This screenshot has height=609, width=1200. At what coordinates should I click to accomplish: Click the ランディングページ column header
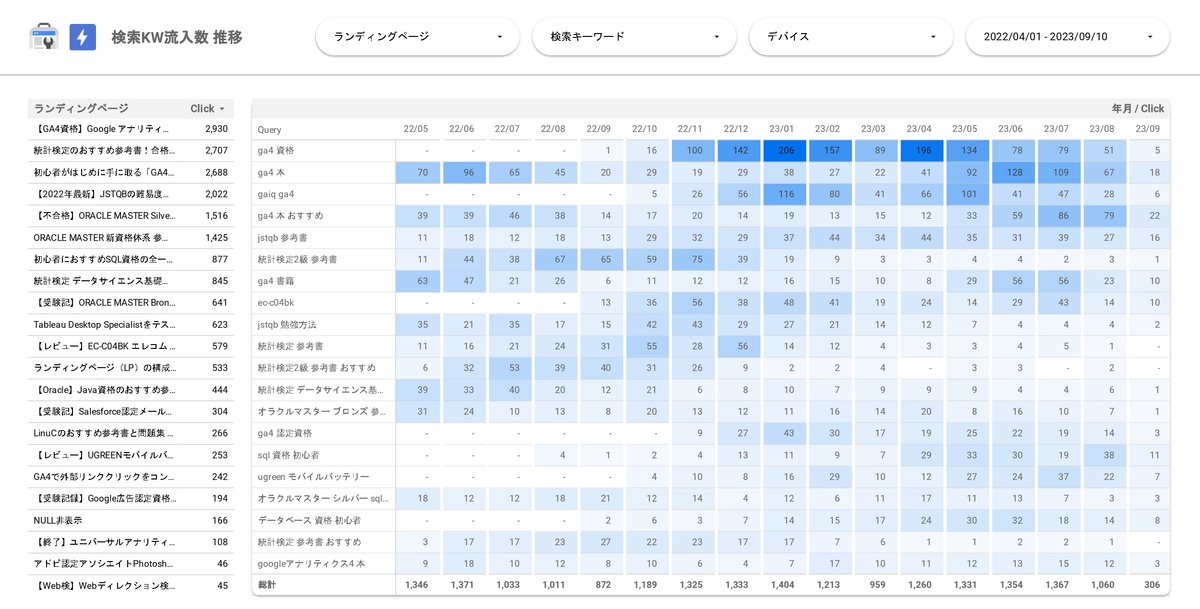point(81,108)
